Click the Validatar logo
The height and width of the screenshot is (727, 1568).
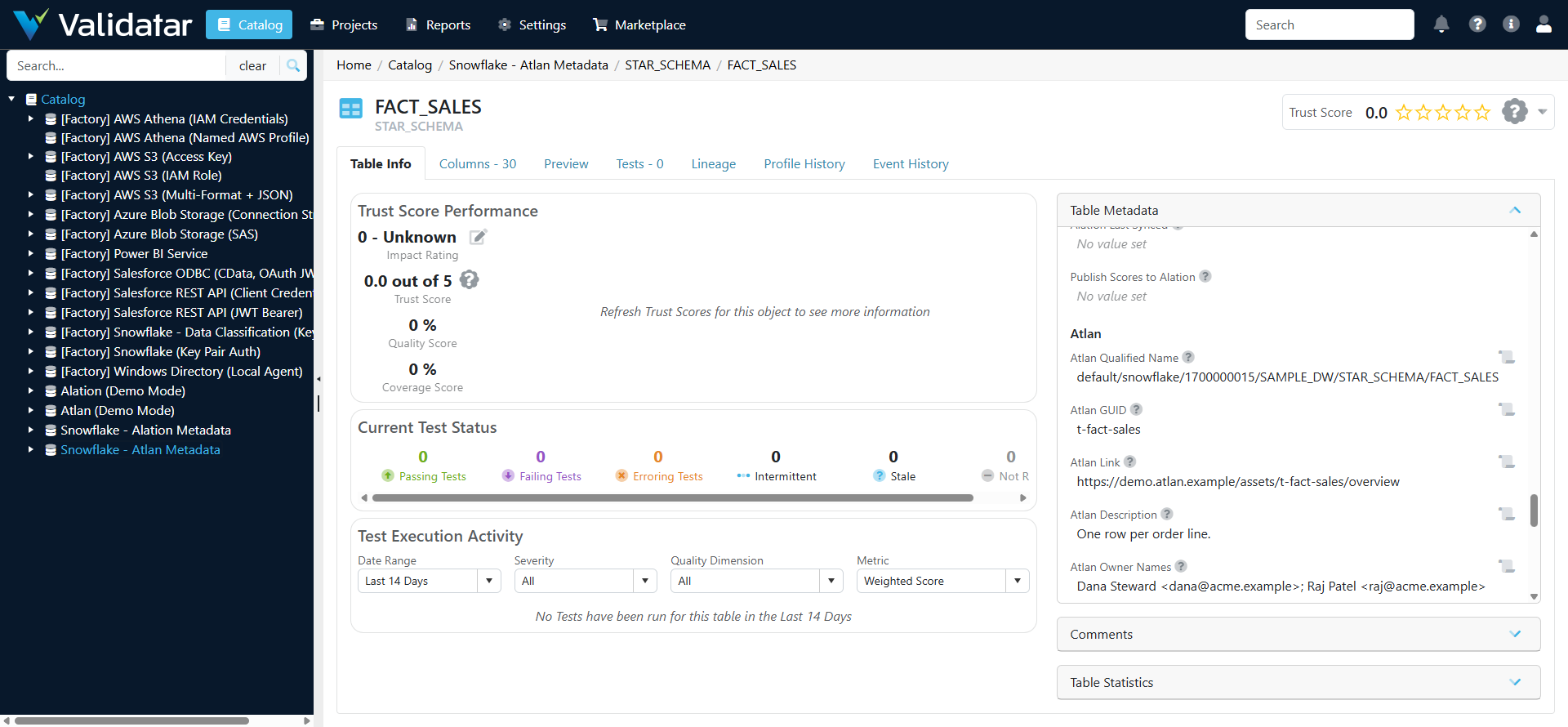(x=103, y=25)
